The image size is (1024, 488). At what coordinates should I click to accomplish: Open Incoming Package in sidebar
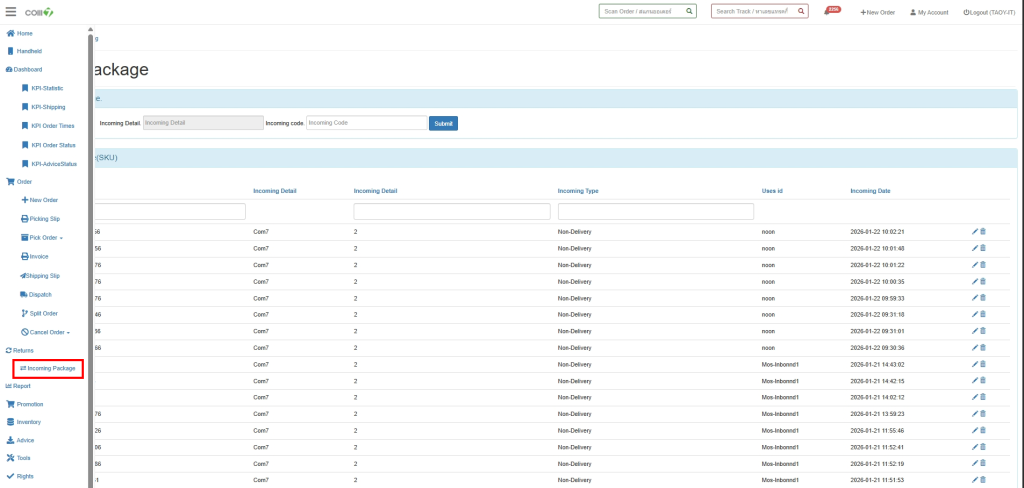[x=48, y=368]
